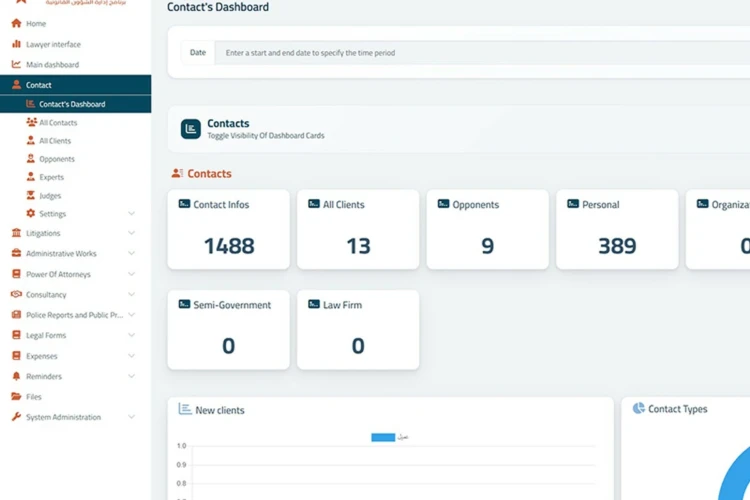Open the Semi-Government 0 card
Screen dimensions: 750x500
click(229, 330)
